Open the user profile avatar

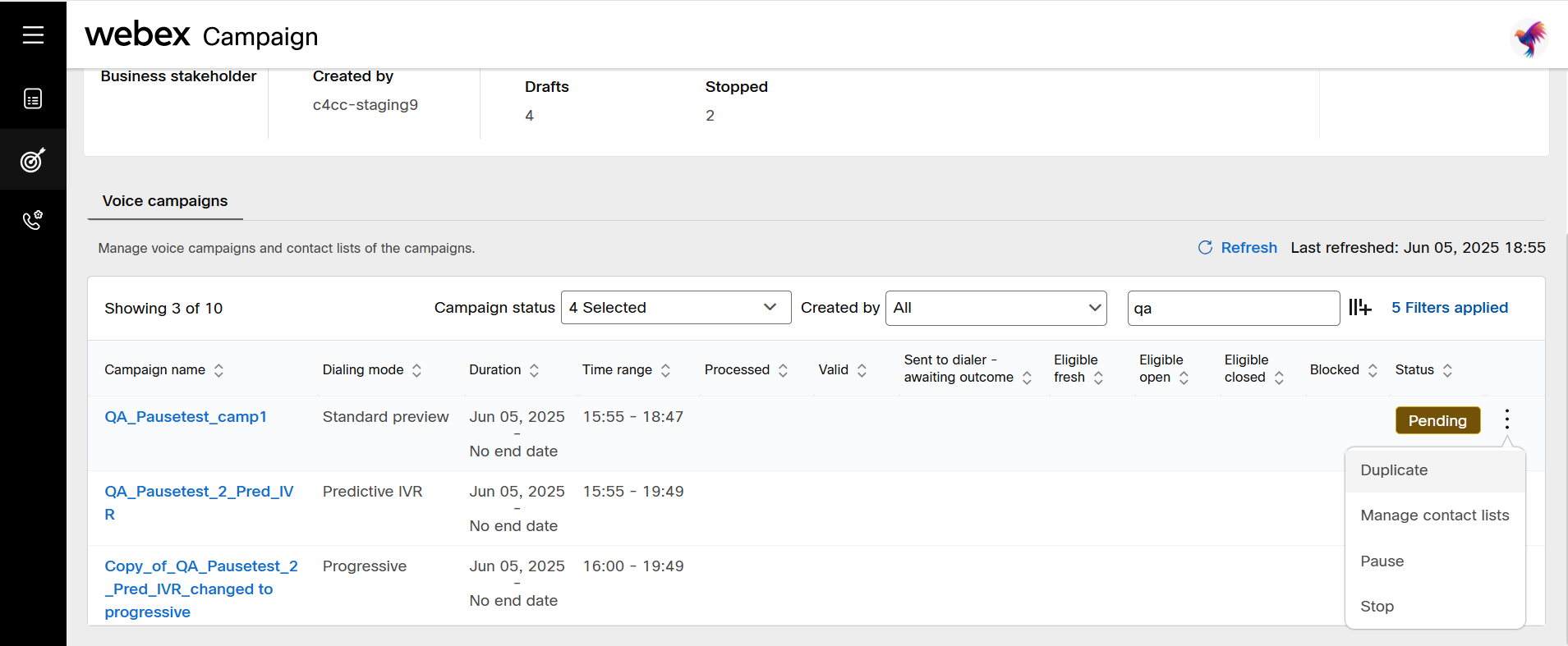(1529, 38)
